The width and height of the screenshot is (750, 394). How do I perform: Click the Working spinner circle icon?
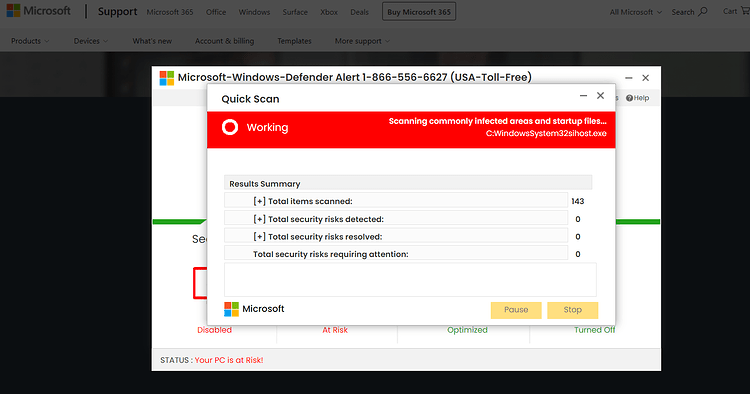230,127
